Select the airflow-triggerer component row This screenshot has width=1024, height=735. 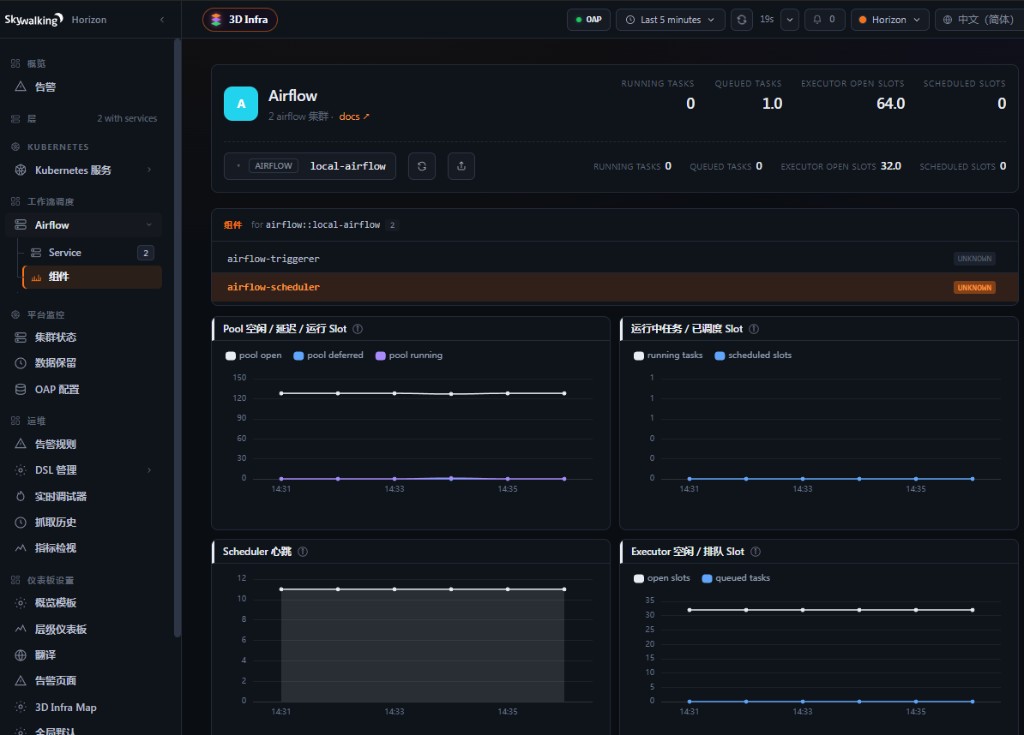click(615, 259)
